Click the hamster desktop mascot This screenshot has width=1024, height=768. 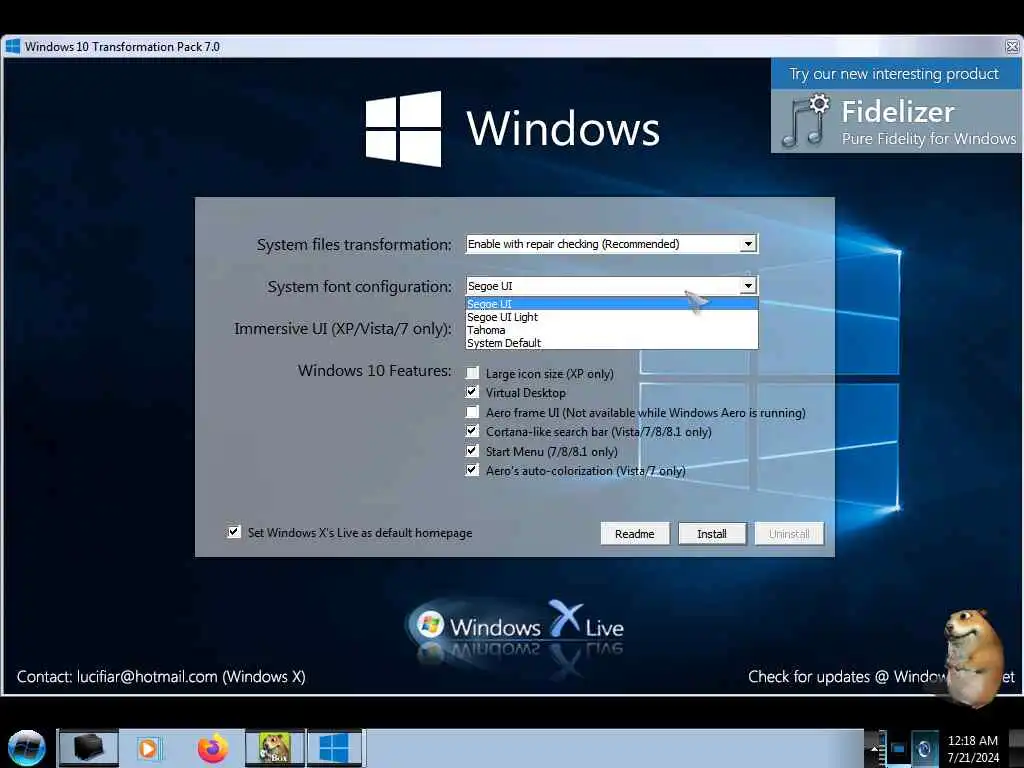tap(972, 657)
